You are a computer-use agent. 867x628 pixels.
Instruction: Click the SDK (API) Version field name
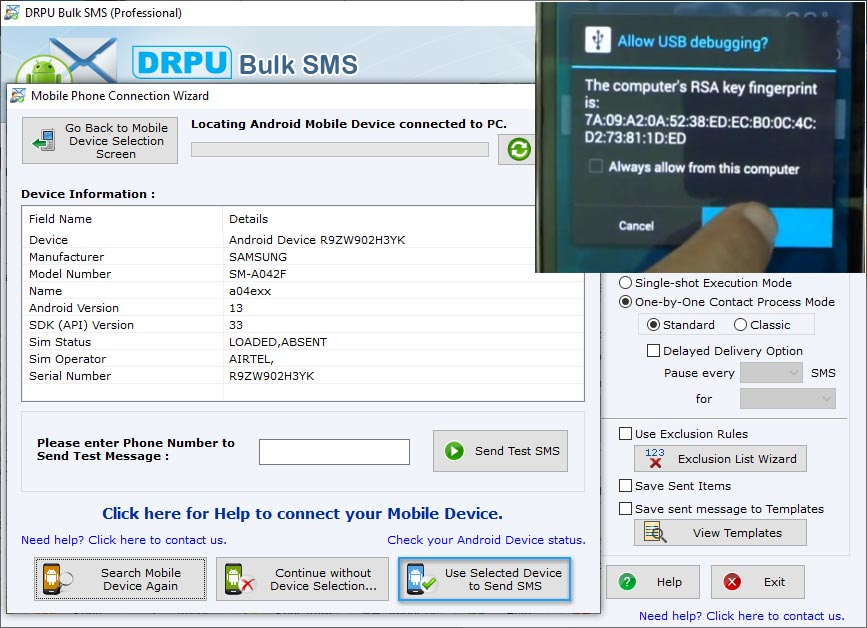(x=81, y=325)
